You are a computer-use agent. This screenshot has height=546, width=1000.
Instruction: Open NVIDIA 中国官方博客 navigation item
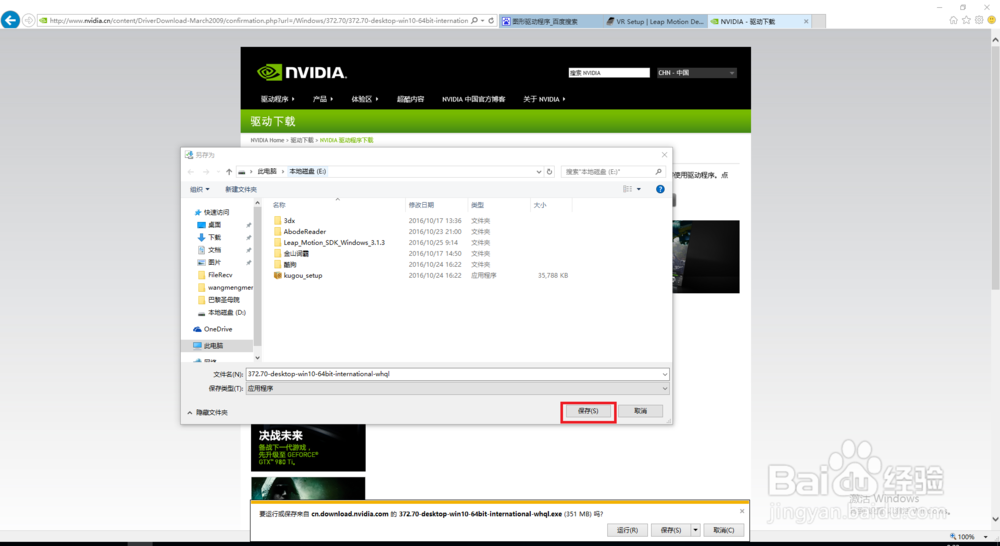point(473,100)
